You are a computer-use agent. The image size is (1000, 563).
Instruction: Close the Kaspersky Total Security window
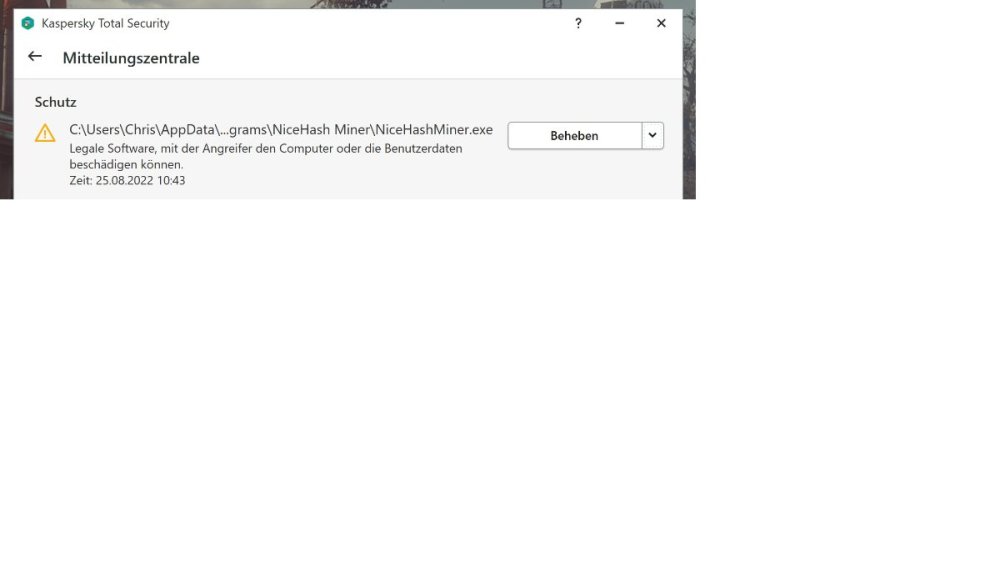point(661,24)
